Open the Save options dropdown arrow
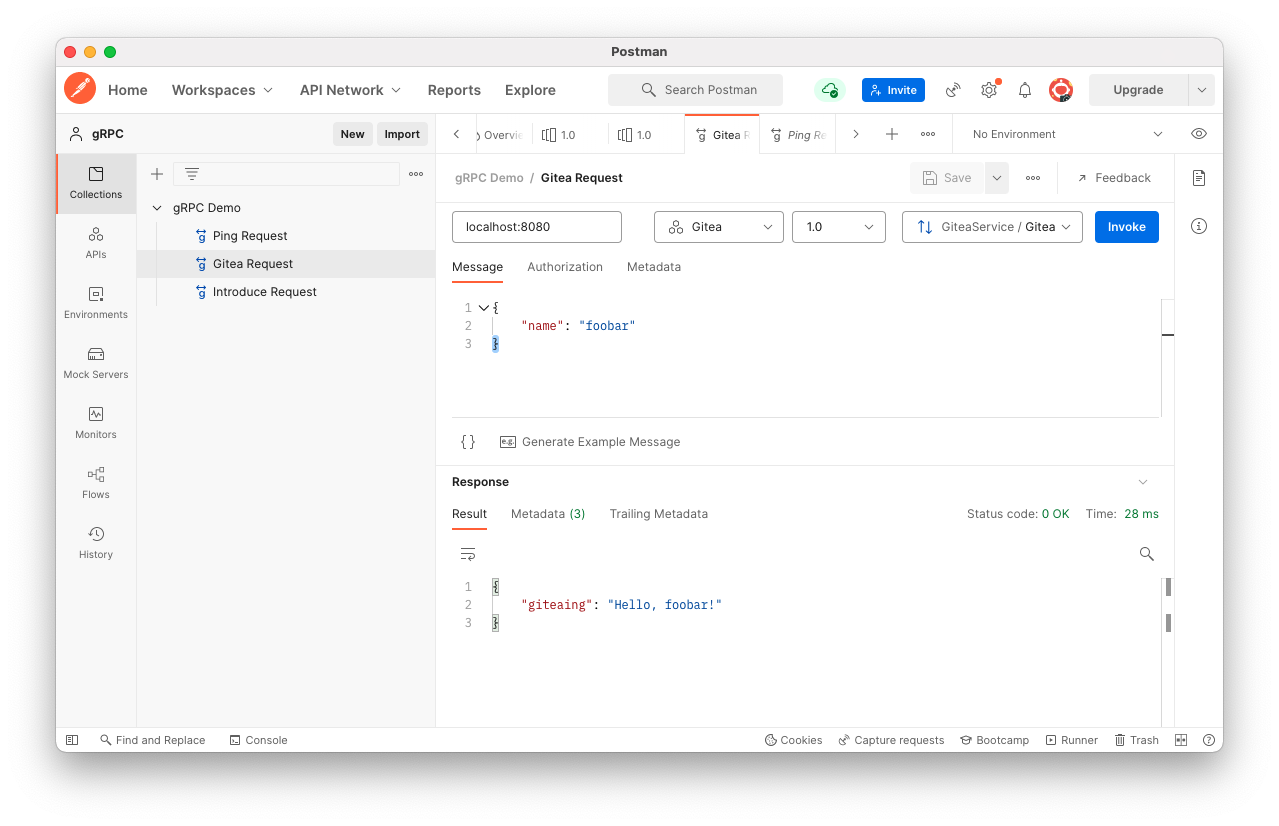This screenshot has height=826, width=1279. click(x=997, y=178)
